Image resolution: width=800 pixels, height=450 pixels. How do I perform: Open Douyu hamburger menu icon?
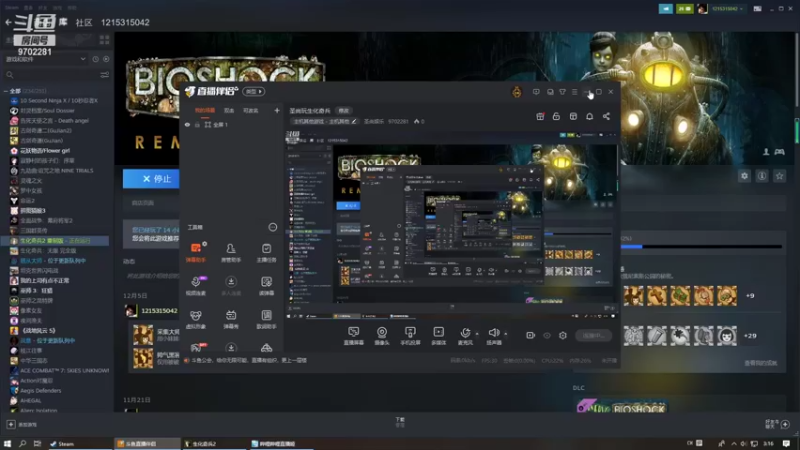pyautogui.click(x=574, y=92)
